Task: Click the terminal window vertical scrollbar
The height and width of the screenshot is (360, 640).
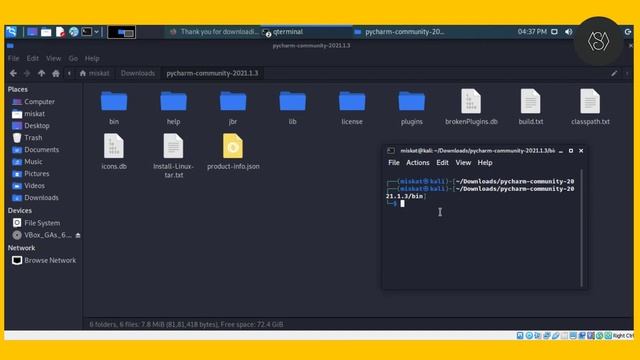Action: [582, 229]
